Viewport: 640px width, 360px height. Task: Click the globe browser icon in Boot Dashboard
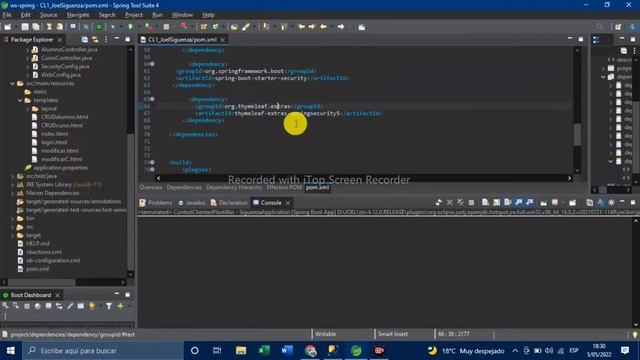coord(38,306)
